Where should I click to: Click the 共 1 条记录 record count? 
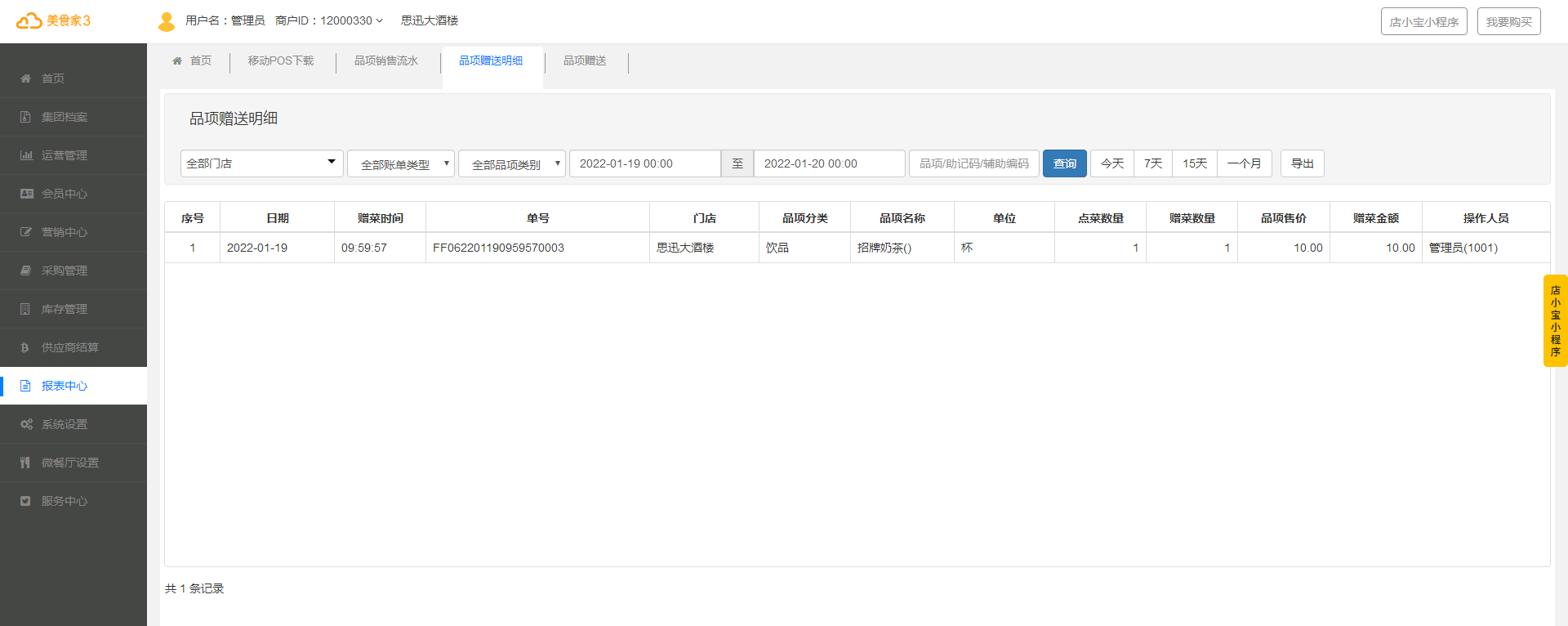[x=194, y=588]
